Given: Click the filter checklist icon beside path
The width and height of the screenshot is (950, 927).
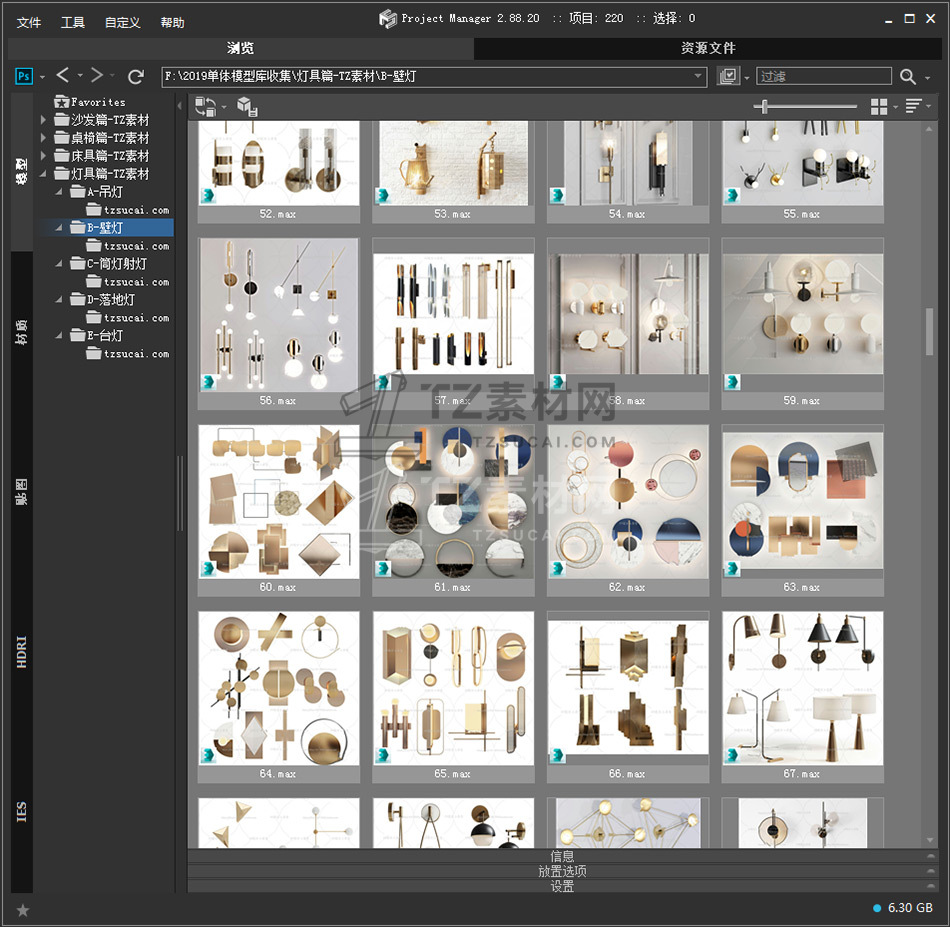Looking at the screenshot, I should [x=728, y=77].
